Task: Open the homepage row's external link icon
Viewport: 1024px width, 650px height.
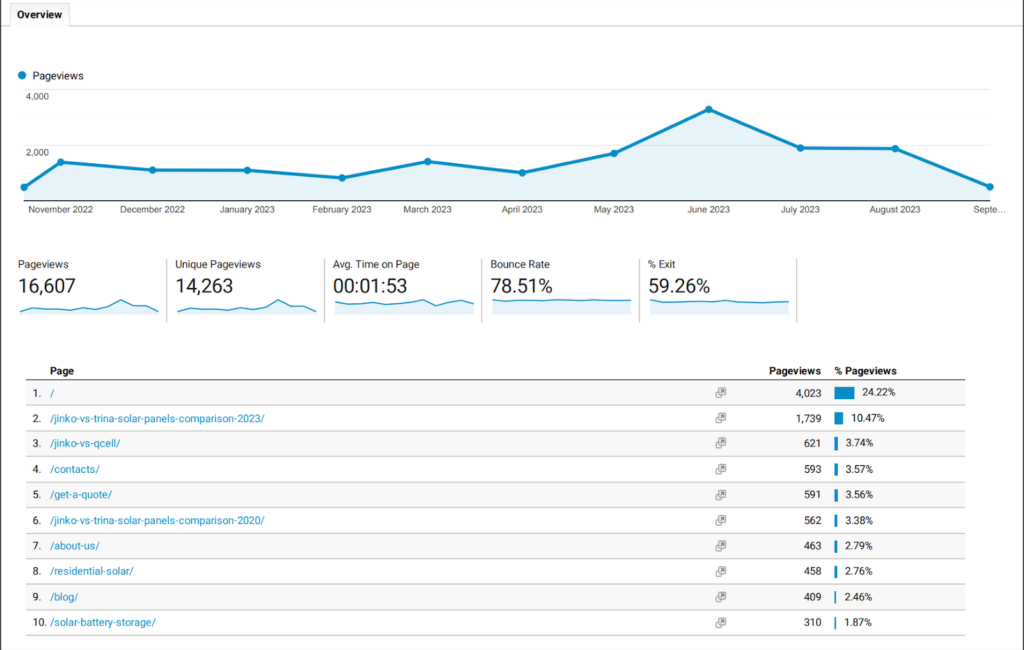Action: coord(720,393)
